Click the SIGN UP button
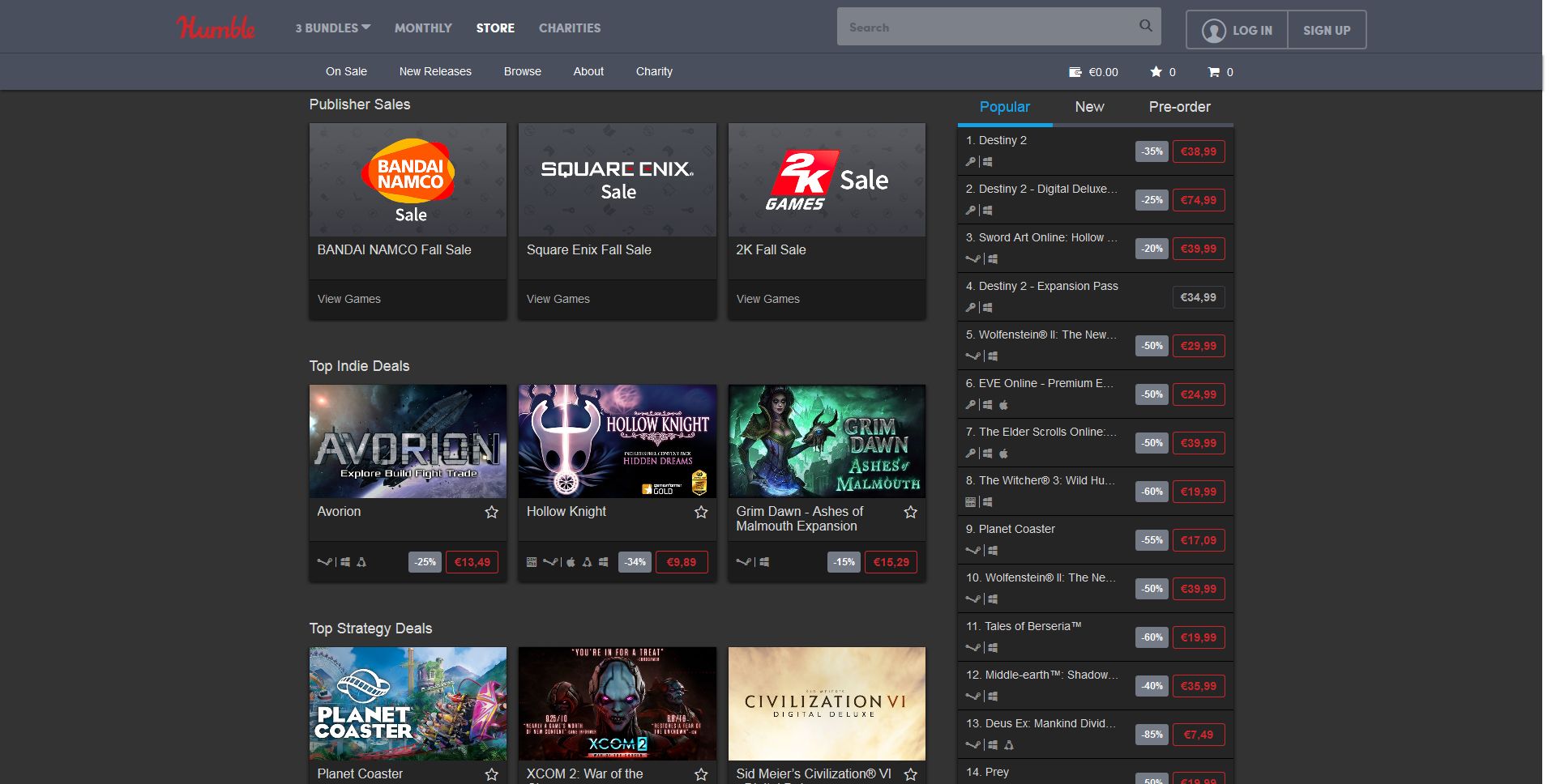1556x784 pixels. click(1327, 30)
